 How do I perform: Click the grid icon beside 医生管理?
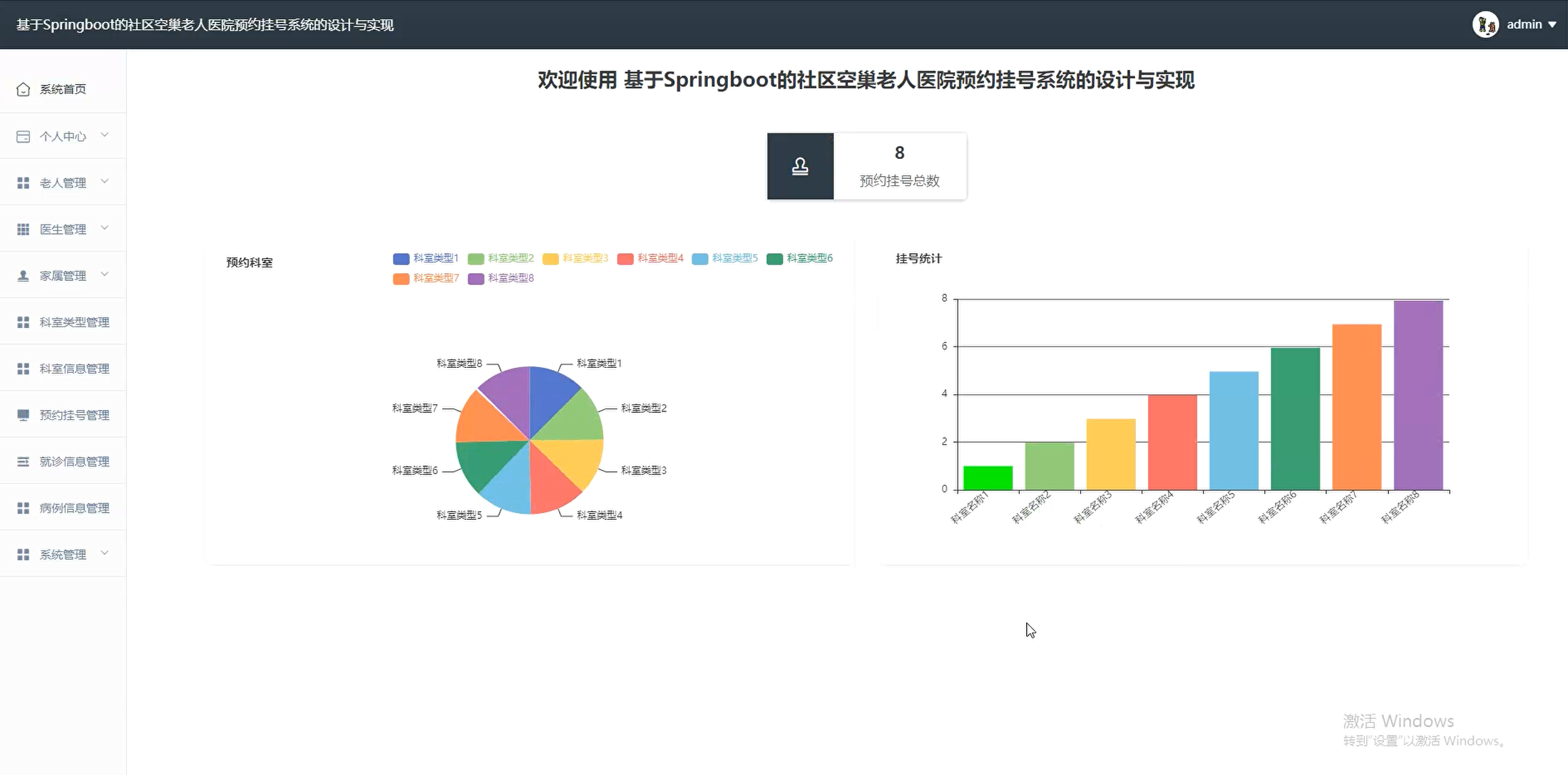(x=23, y=229)
